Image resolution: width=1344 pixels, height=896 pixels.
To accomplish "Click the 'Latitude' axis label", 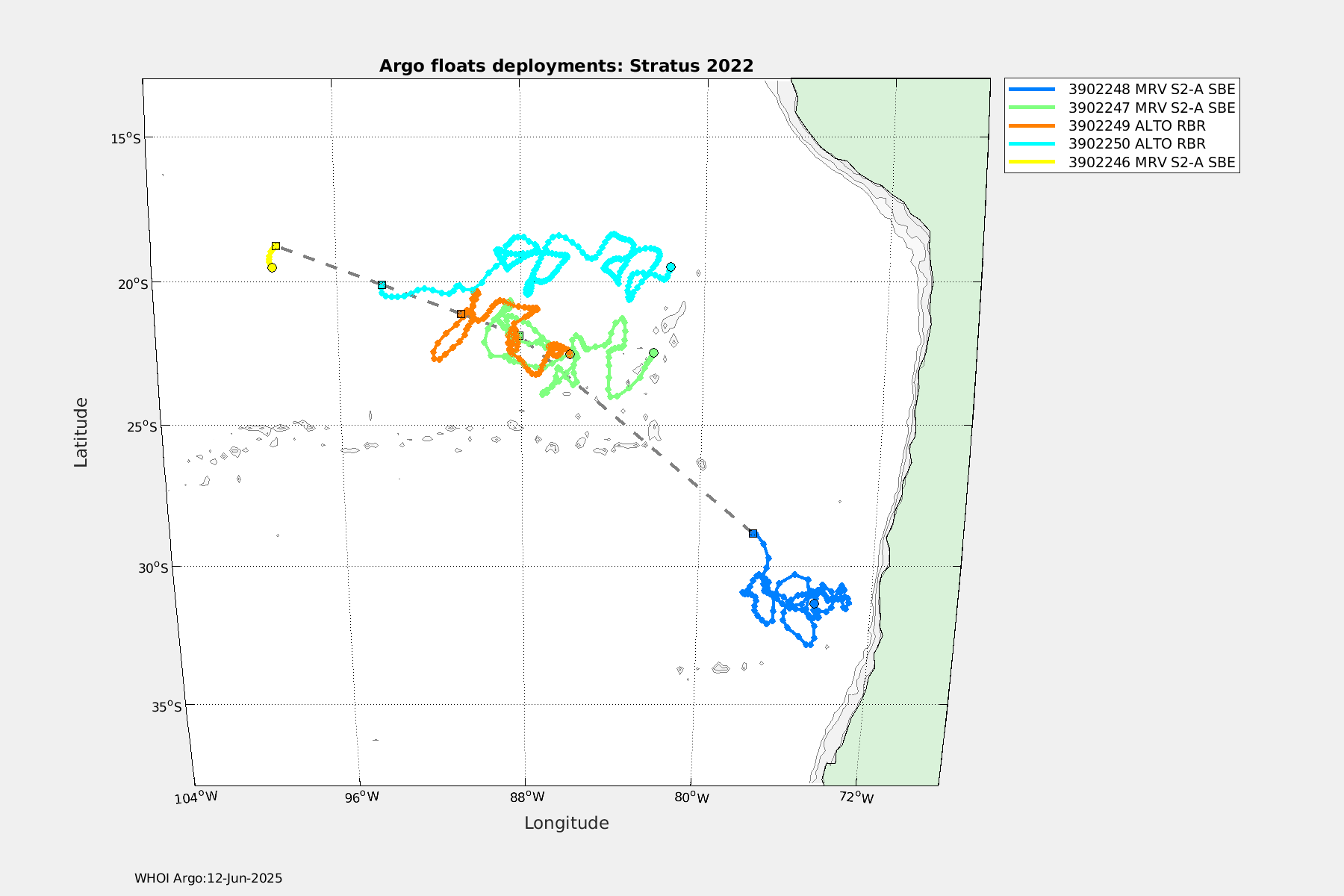I will 81,432.
